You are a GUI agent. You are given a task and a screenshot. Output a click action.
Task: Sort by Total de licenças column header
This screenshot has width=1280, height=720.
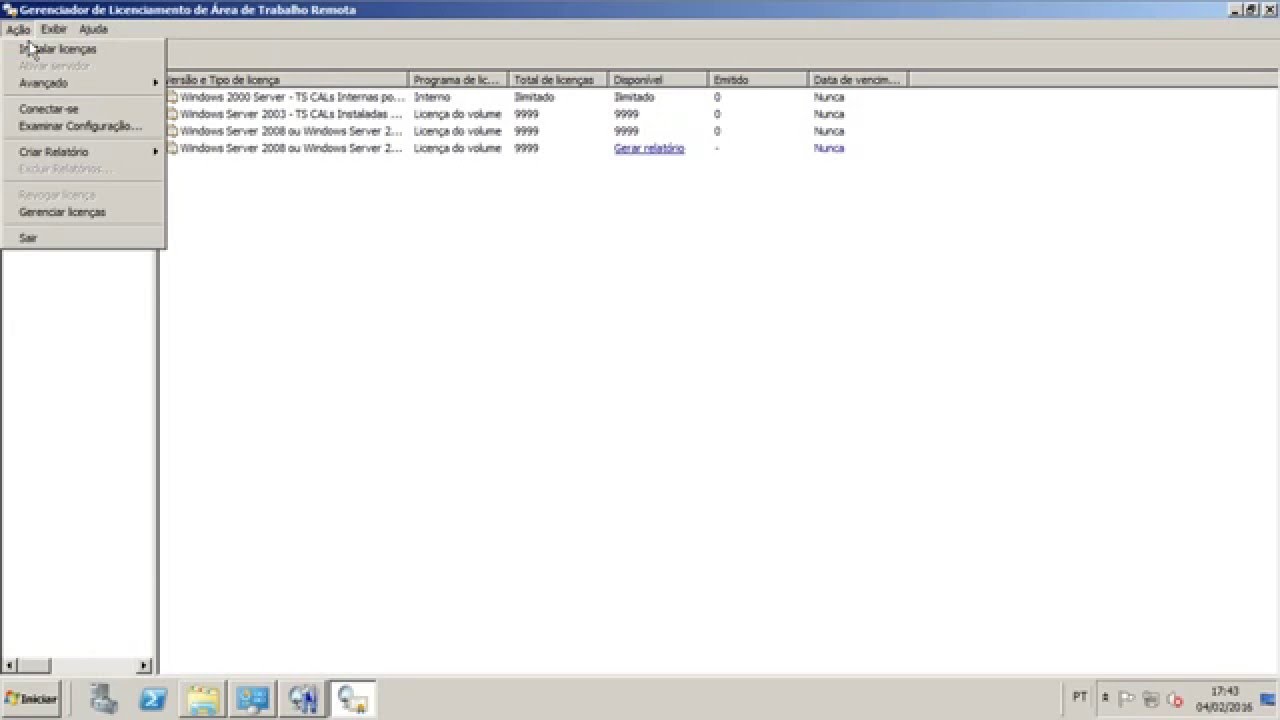558,79
